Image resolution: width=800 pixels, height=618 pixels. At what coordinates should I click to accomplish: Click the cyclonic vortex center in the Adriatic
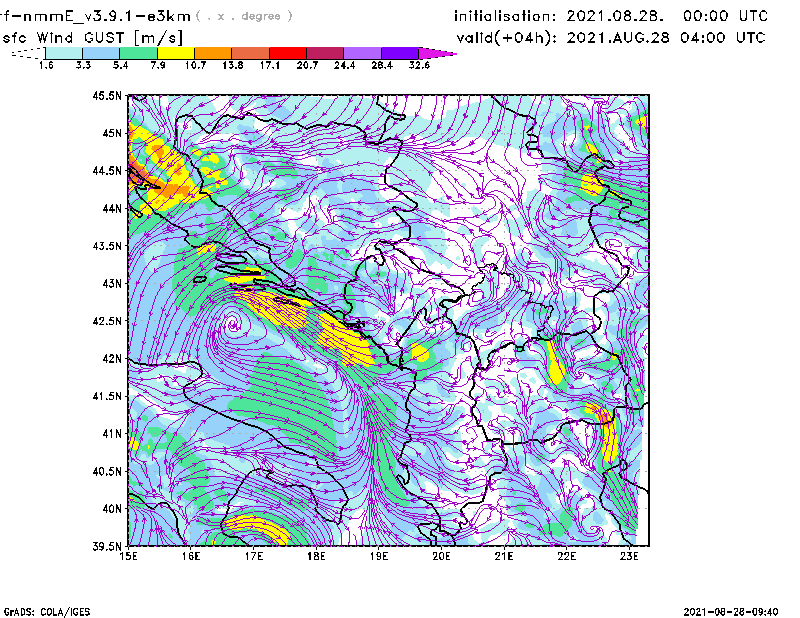[234, 323]
